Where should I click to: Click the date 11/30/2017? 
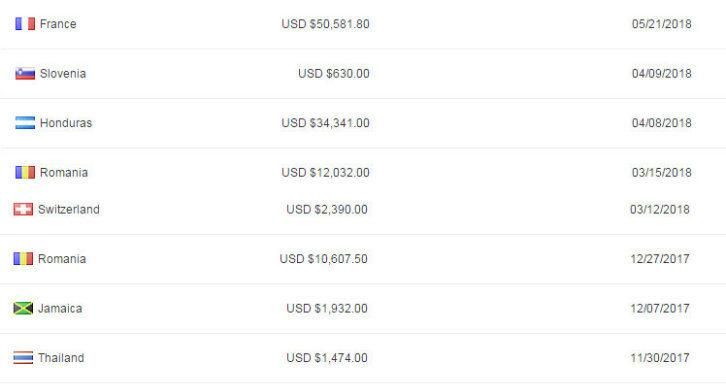click(x=660, y=358)
